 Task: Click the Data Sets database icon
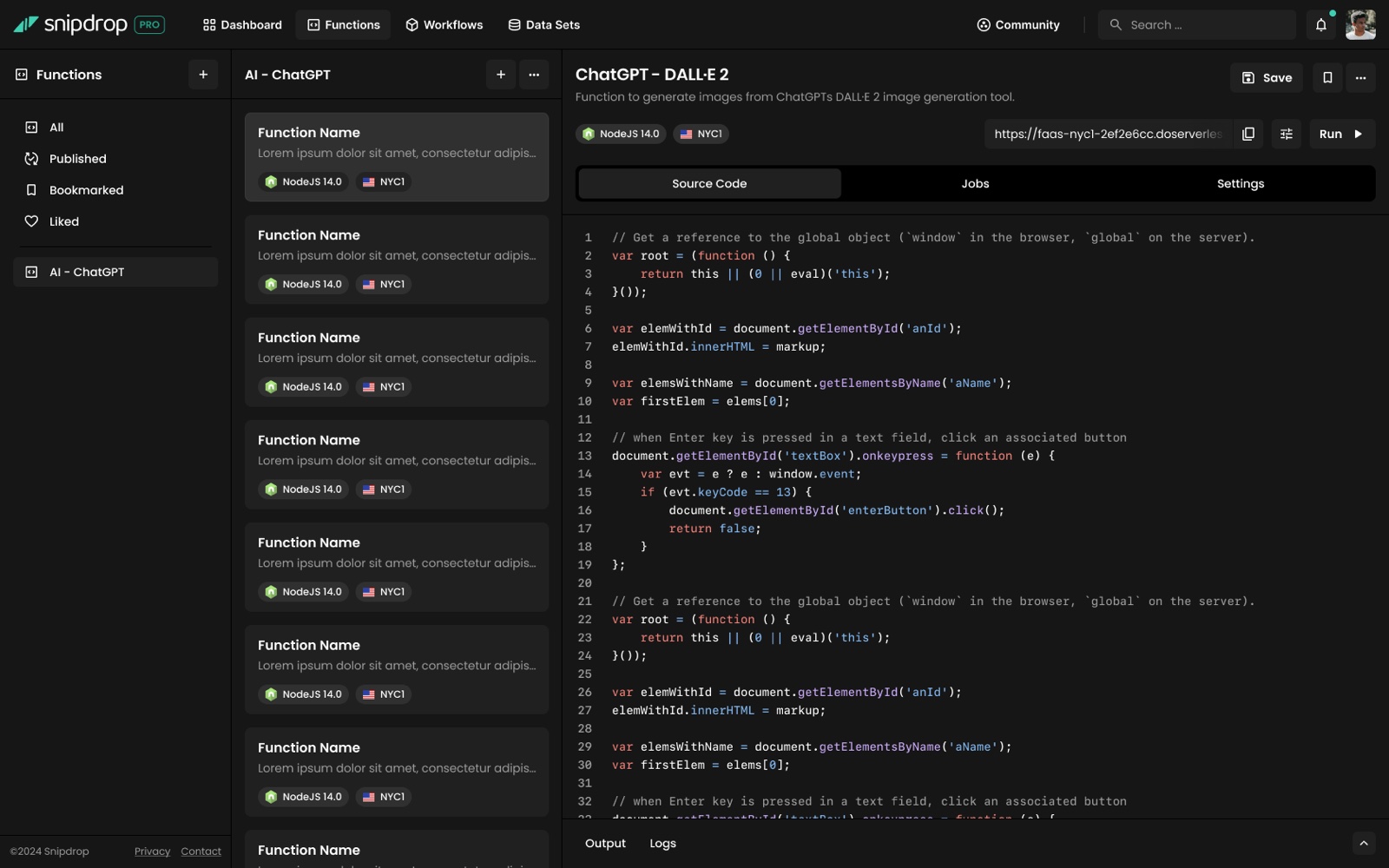coord(515,25)
